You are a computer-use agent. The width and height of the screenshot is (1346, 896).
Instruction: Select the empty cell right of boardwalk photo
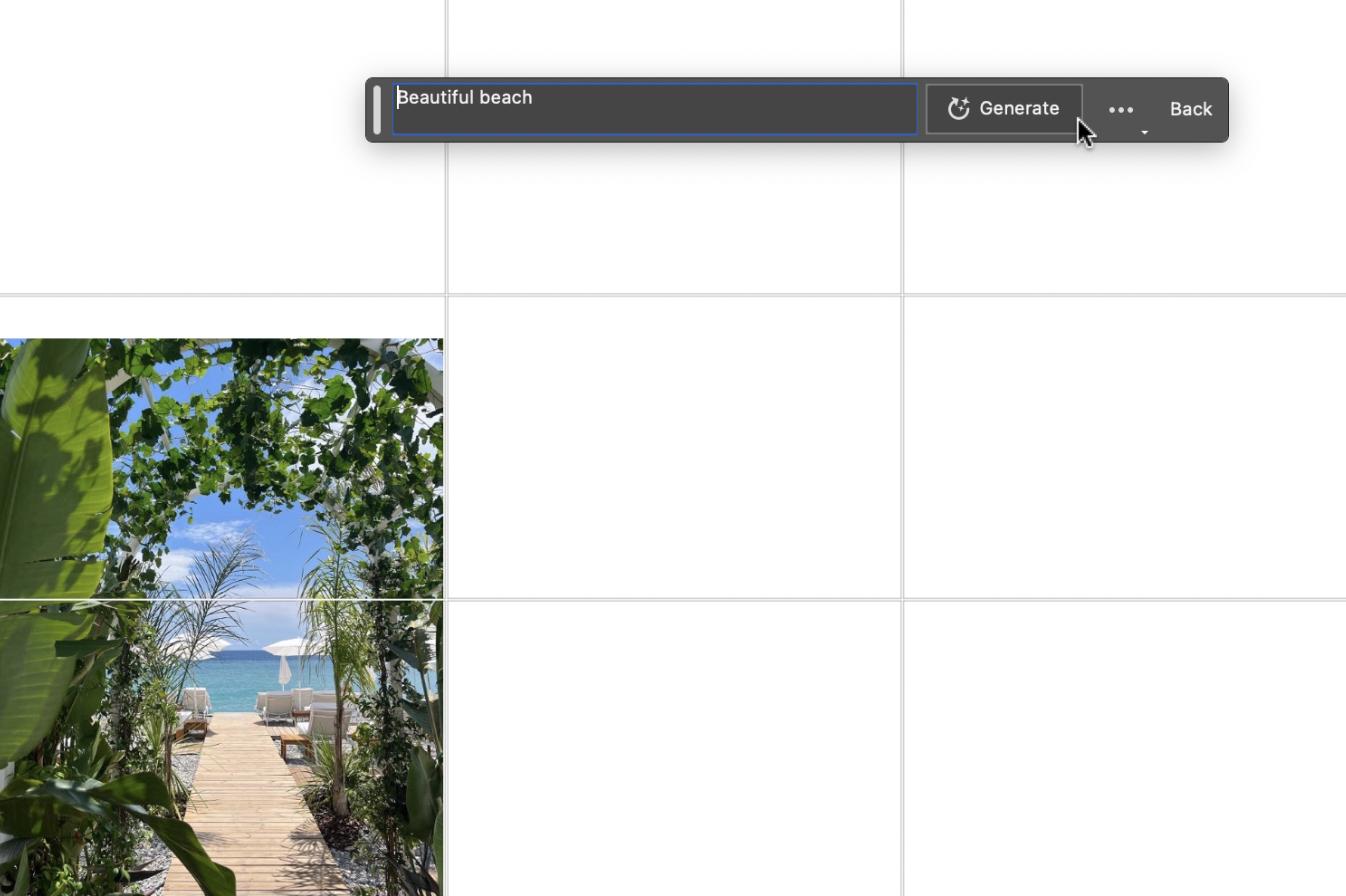(674, 748)
